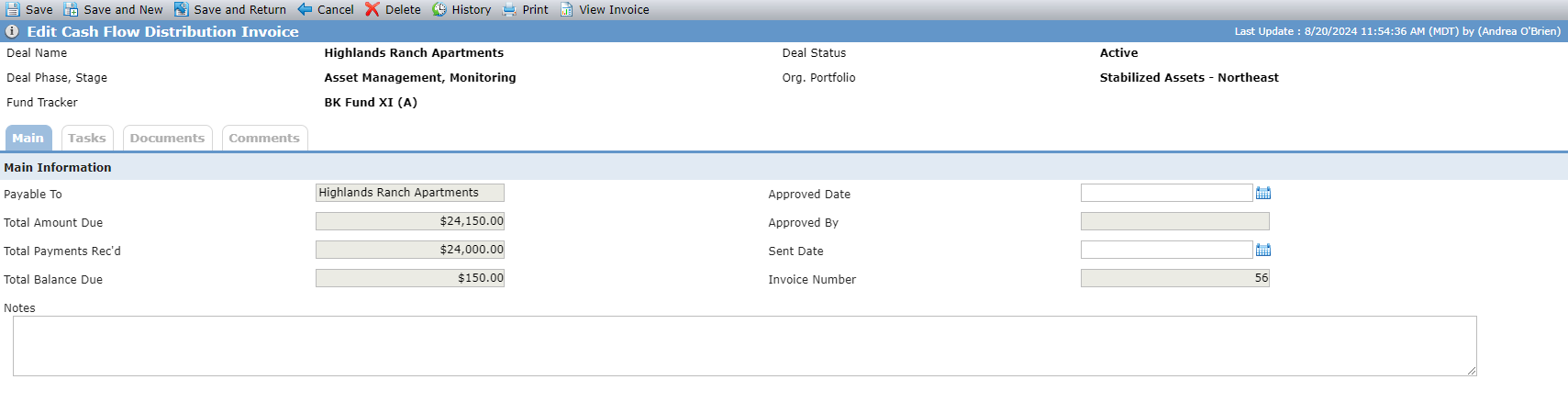Click the Approved By field
1568x413 pixels.
coord(1175,221)
